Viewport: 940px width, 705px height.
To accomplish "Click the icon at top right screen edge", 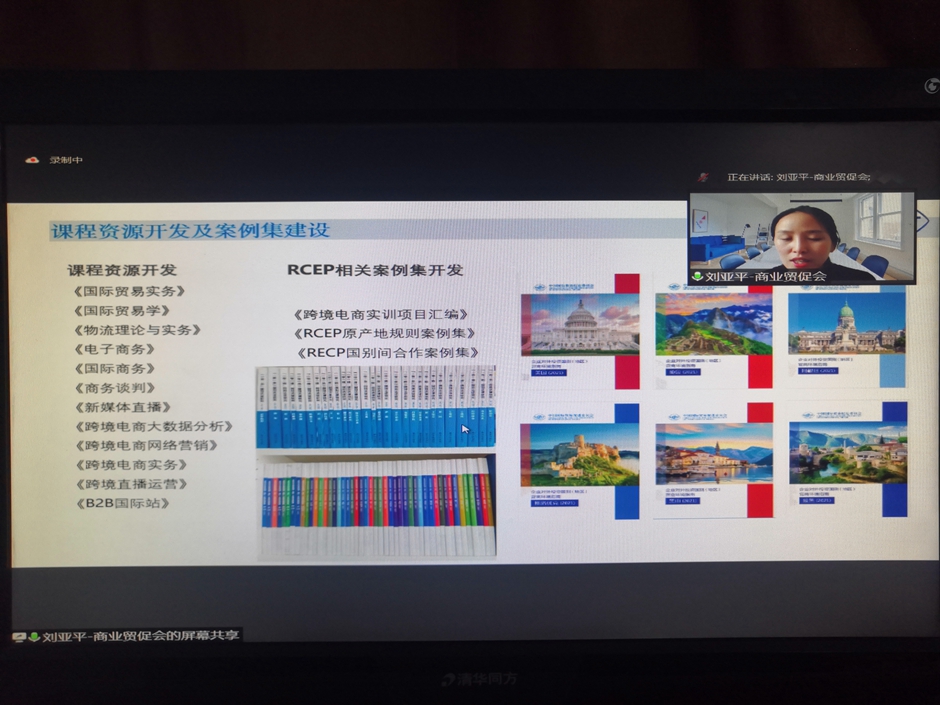I will (930, 86).
